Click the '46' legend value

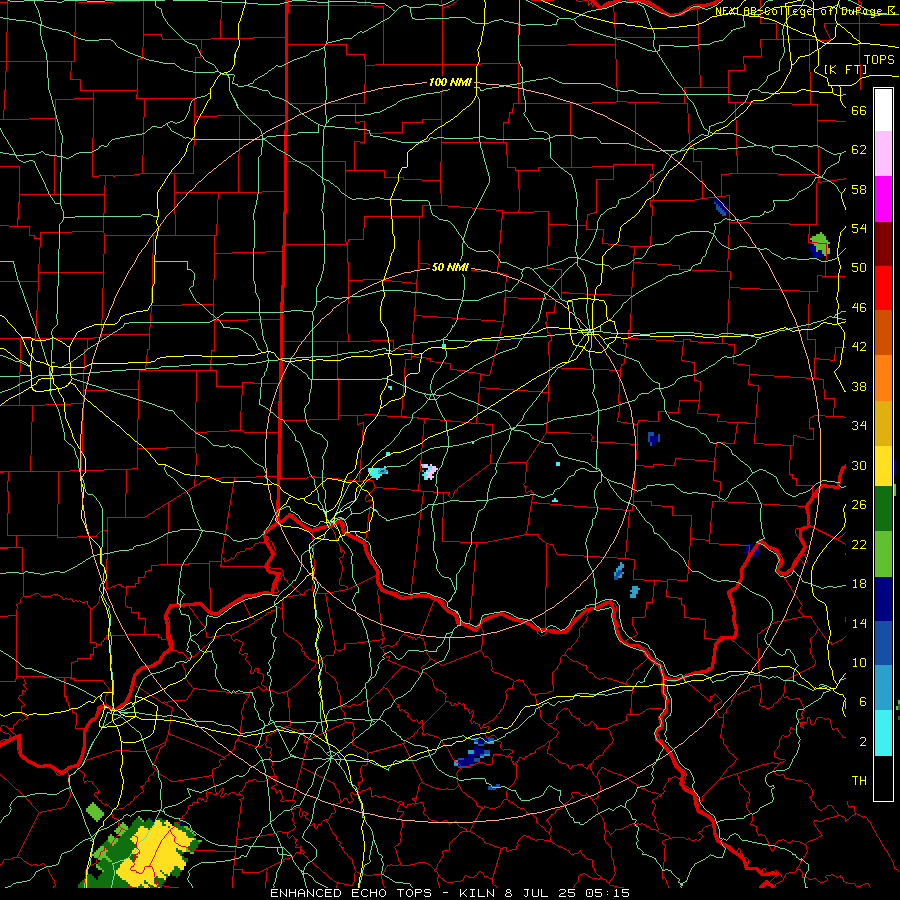859,308
